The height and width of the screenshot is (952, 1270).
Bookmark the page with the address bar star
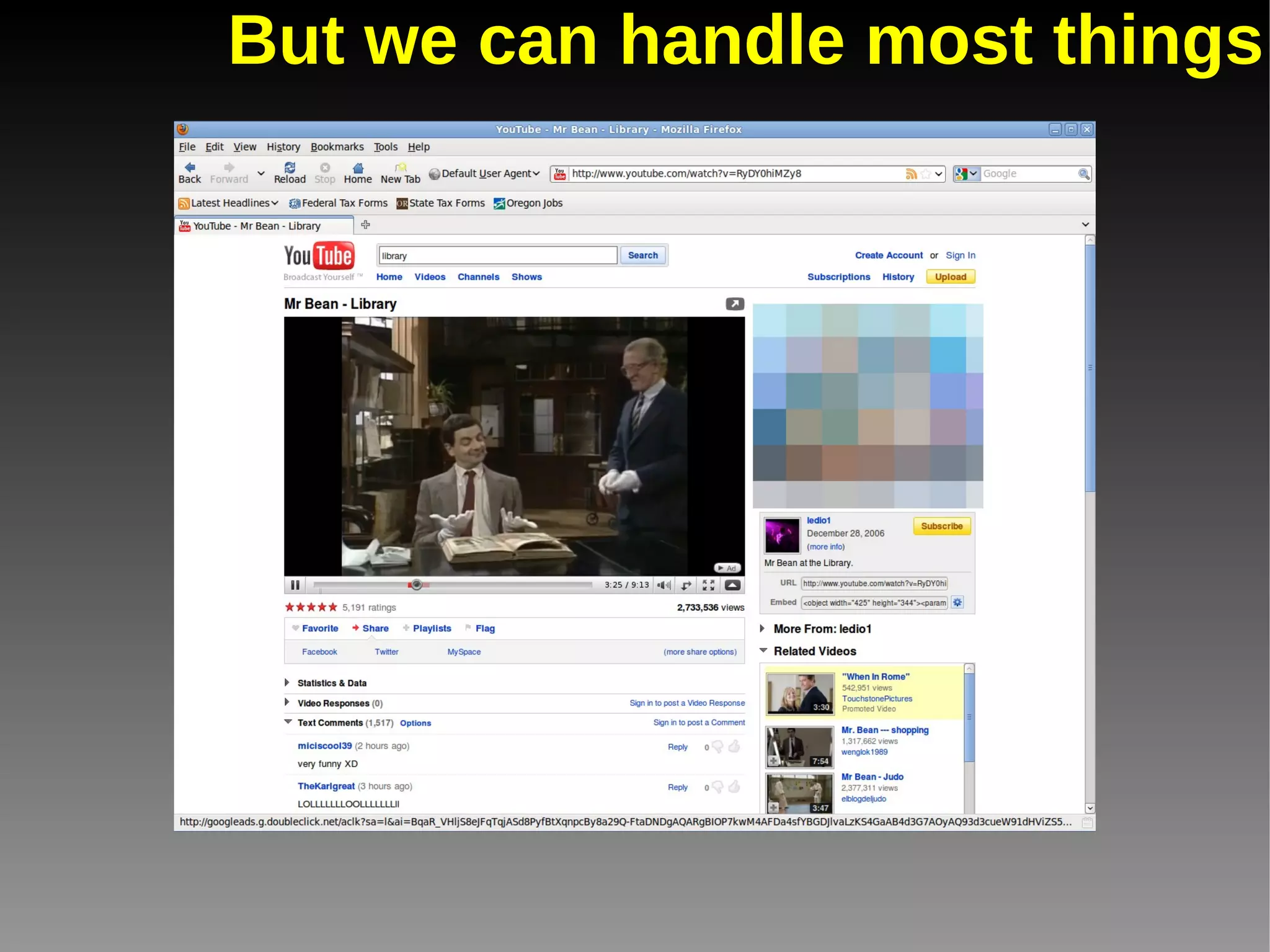point(925,174)
